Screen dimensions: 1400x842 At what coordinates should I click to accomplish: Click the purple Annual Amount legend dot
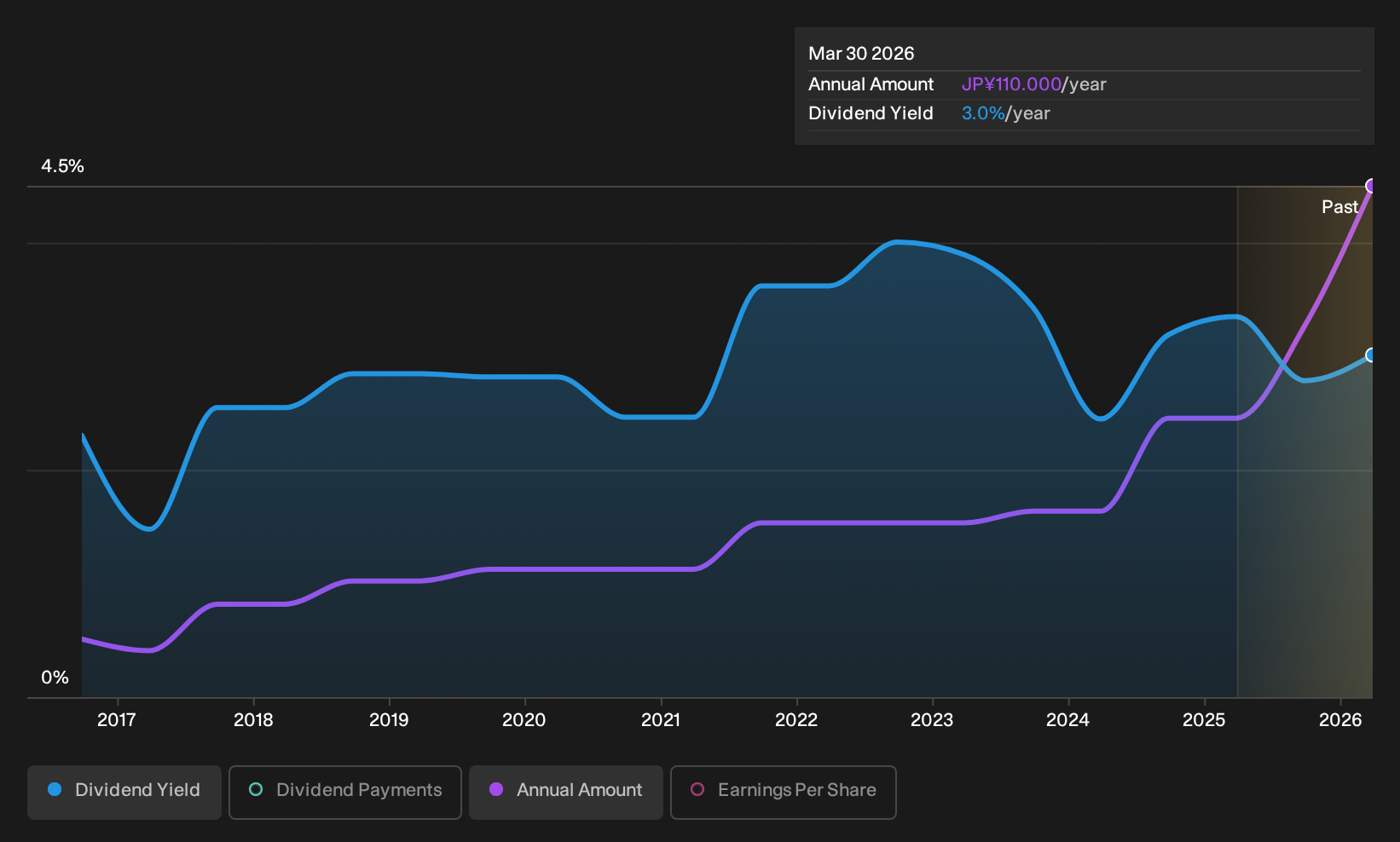[x=496, y=789]
